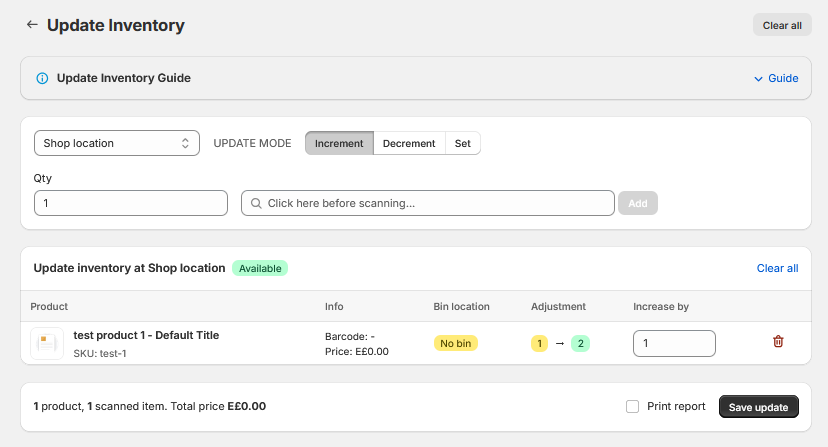
Task: Open test product 1 thumbnail image
Action: [x=47, y=343]
